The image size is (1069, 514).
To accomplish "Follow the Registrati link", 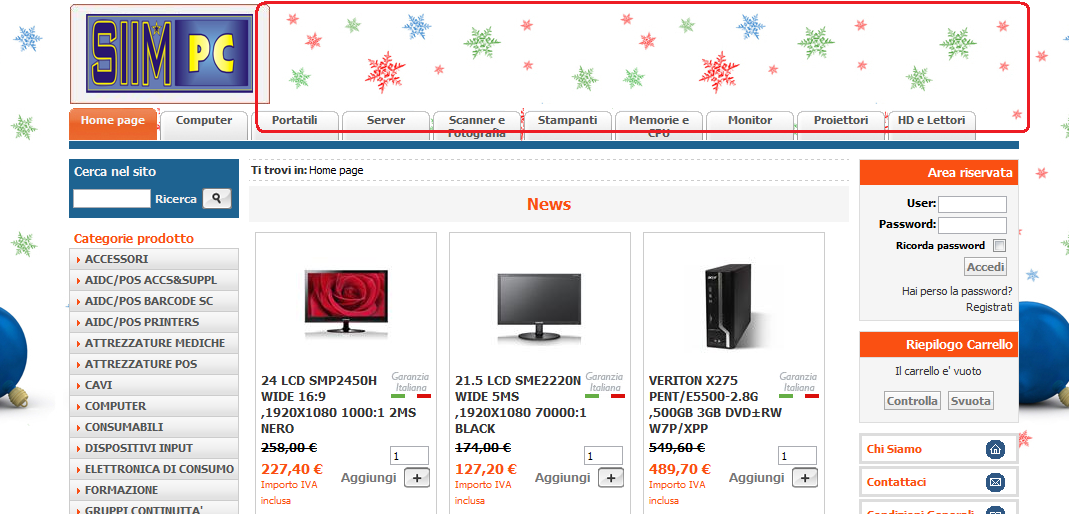I will click(989, 307).
